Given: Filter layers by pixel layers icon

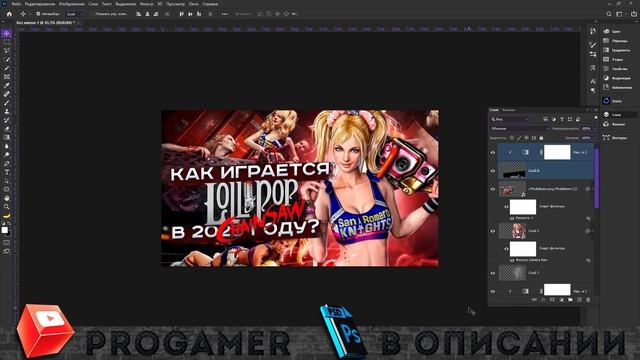Looking at the screenshot, I should (546, 119).
